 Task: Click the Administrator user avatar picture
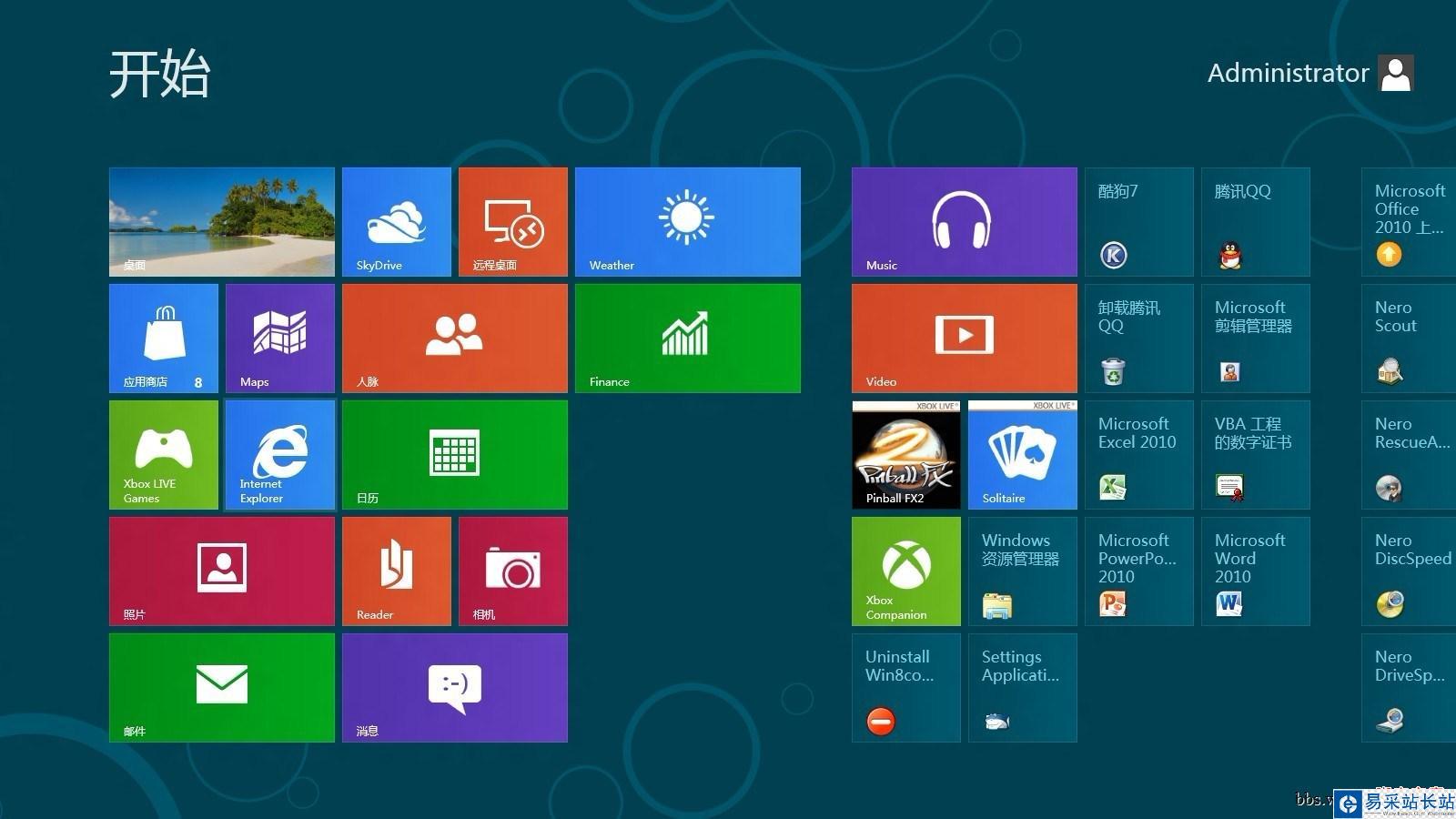(x=1396, y=73)
